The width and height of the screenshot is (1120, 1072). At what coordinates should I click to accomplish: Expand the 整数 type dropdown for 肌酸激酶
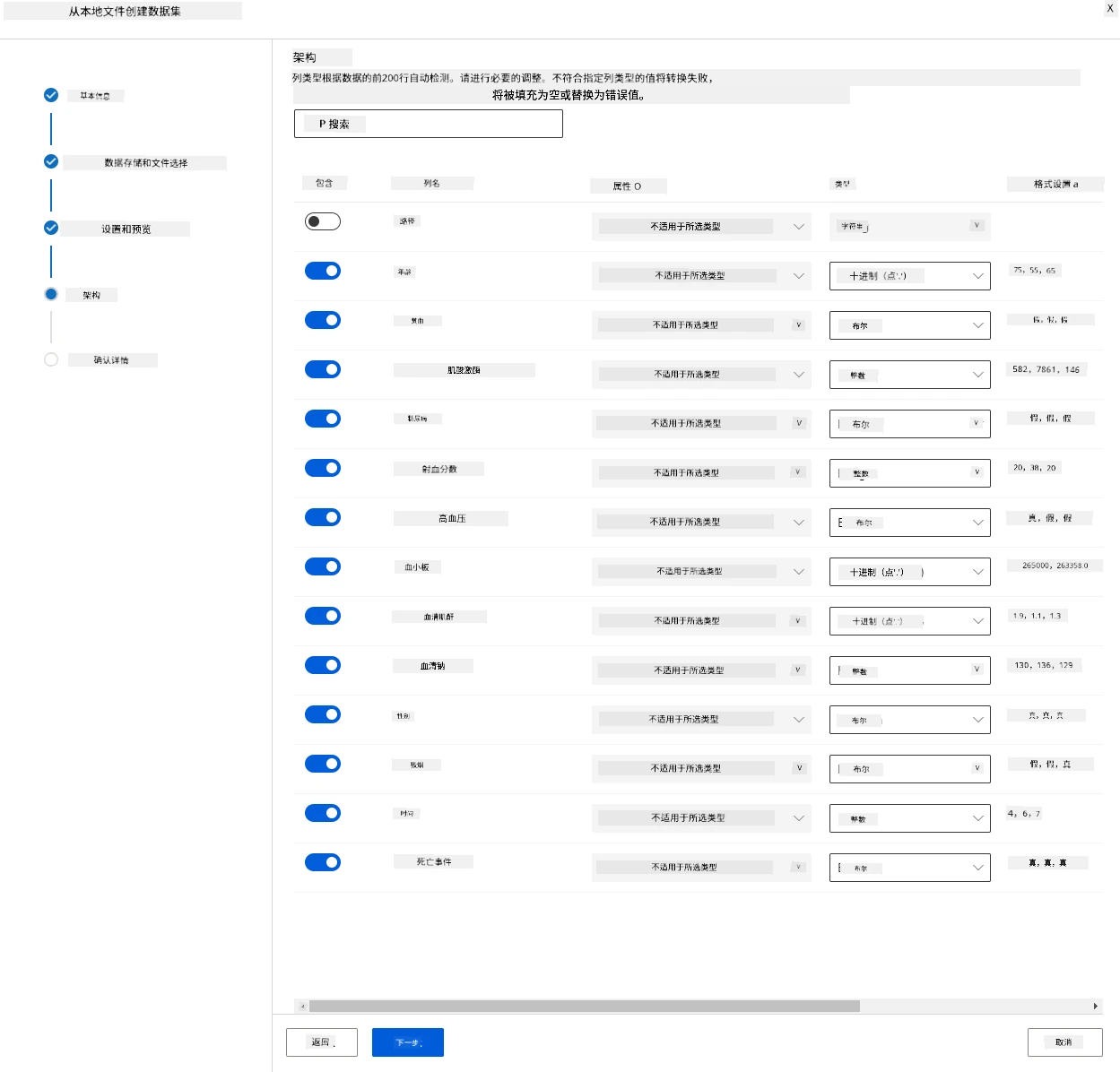point(910,375)
